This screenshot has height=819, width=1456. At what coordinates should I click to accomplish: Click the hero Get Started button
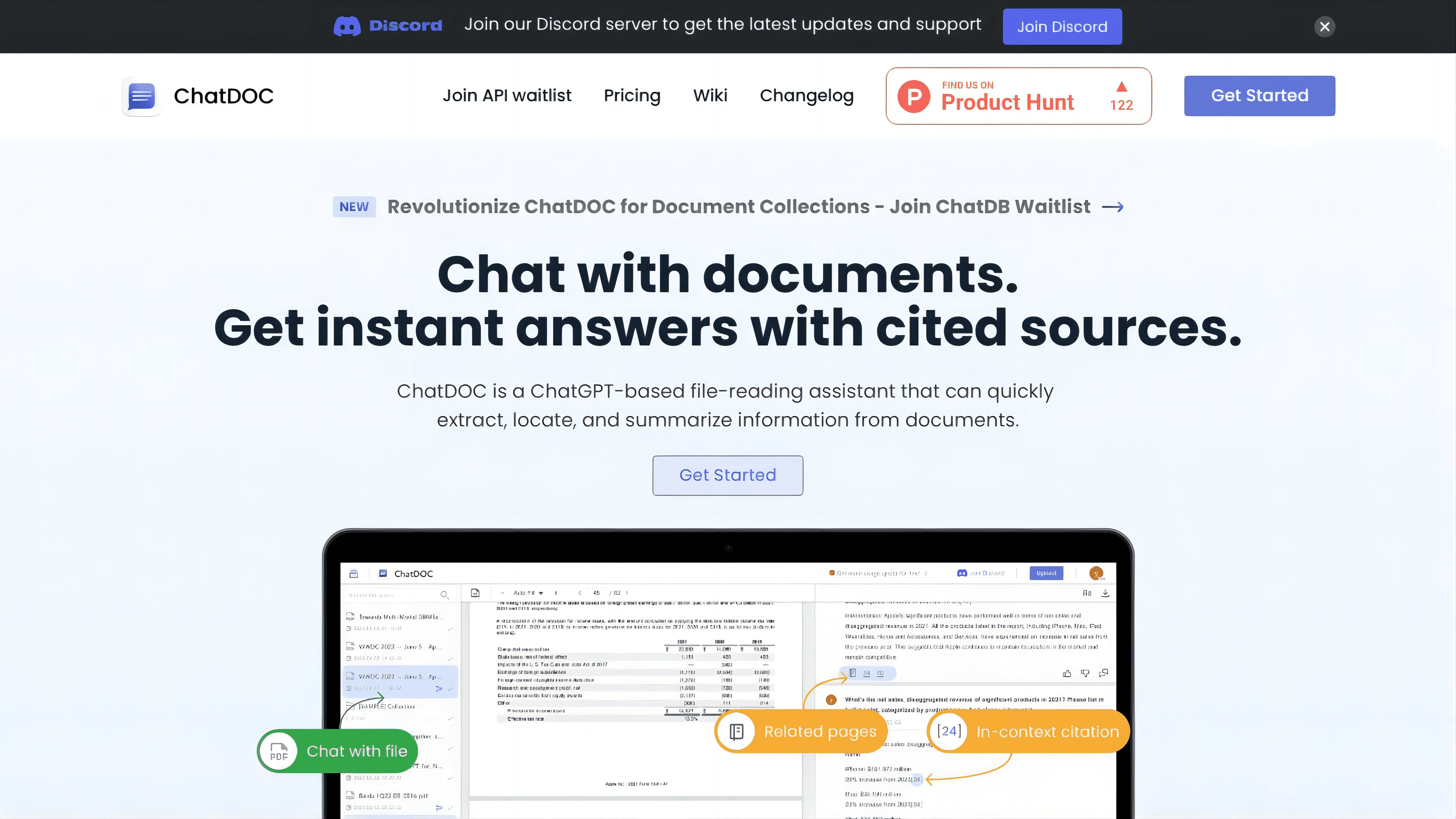coord(727,475)
